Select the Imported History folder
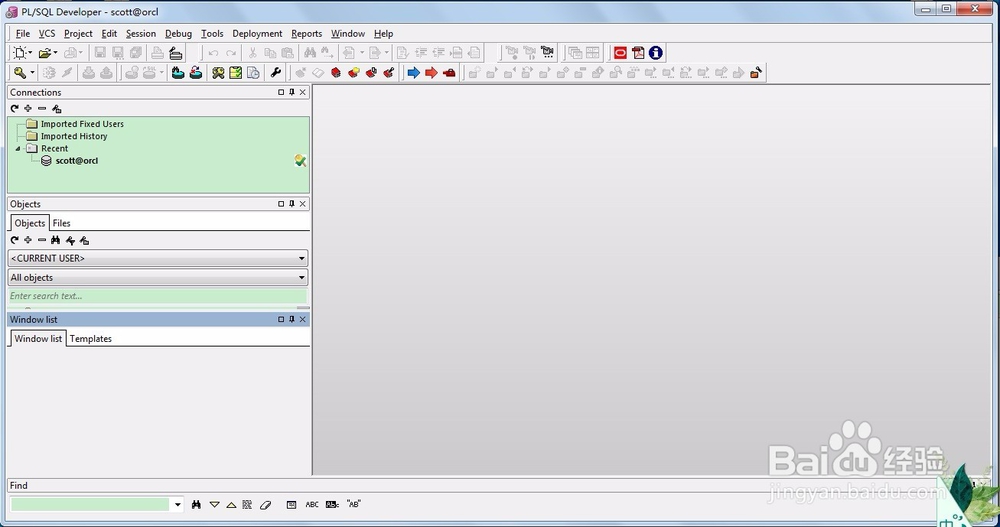Viewport: 1000px width, 527px height. coord(74,137)
